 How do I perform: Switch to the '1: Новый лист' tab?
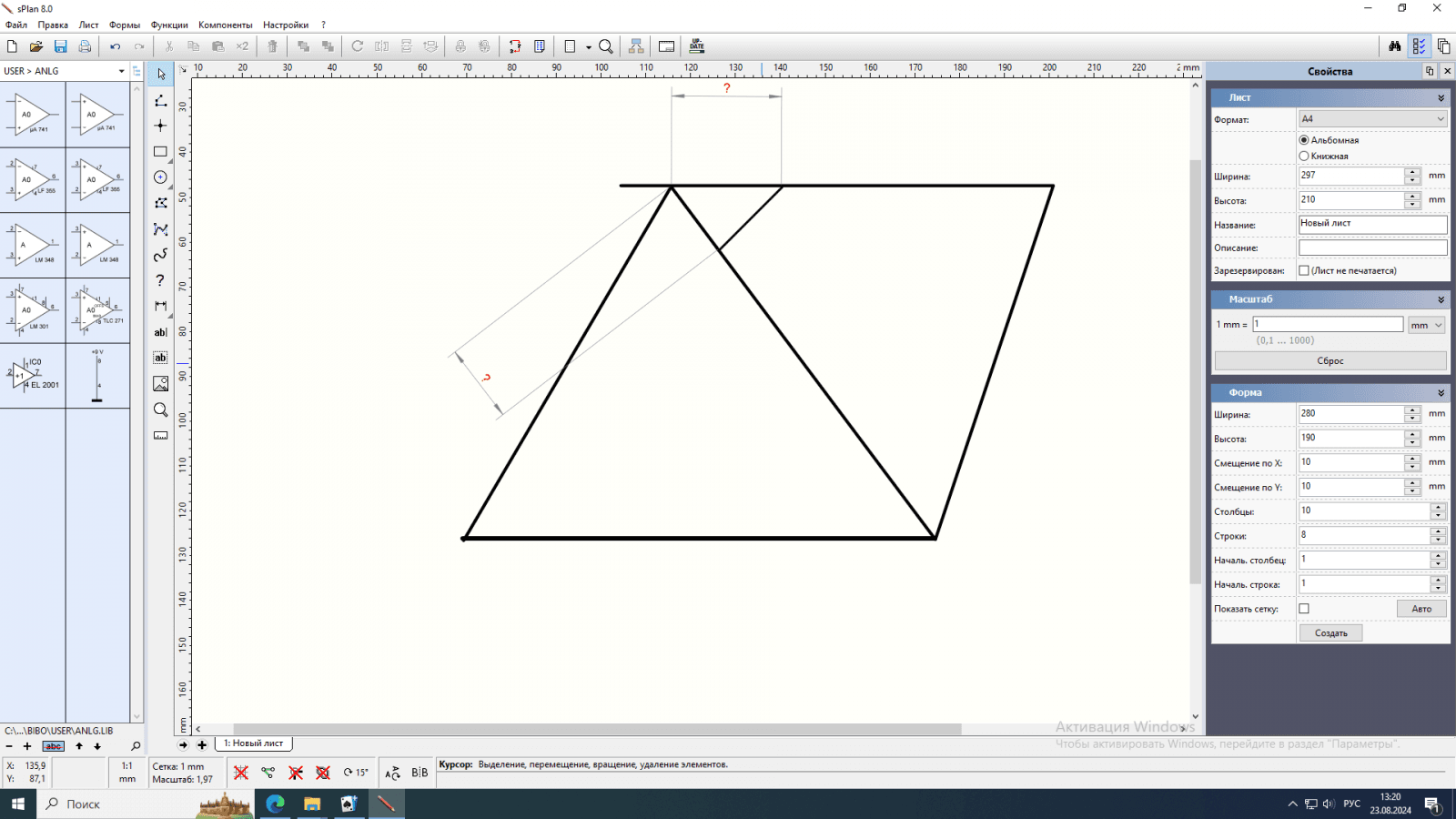coord(254,743)
